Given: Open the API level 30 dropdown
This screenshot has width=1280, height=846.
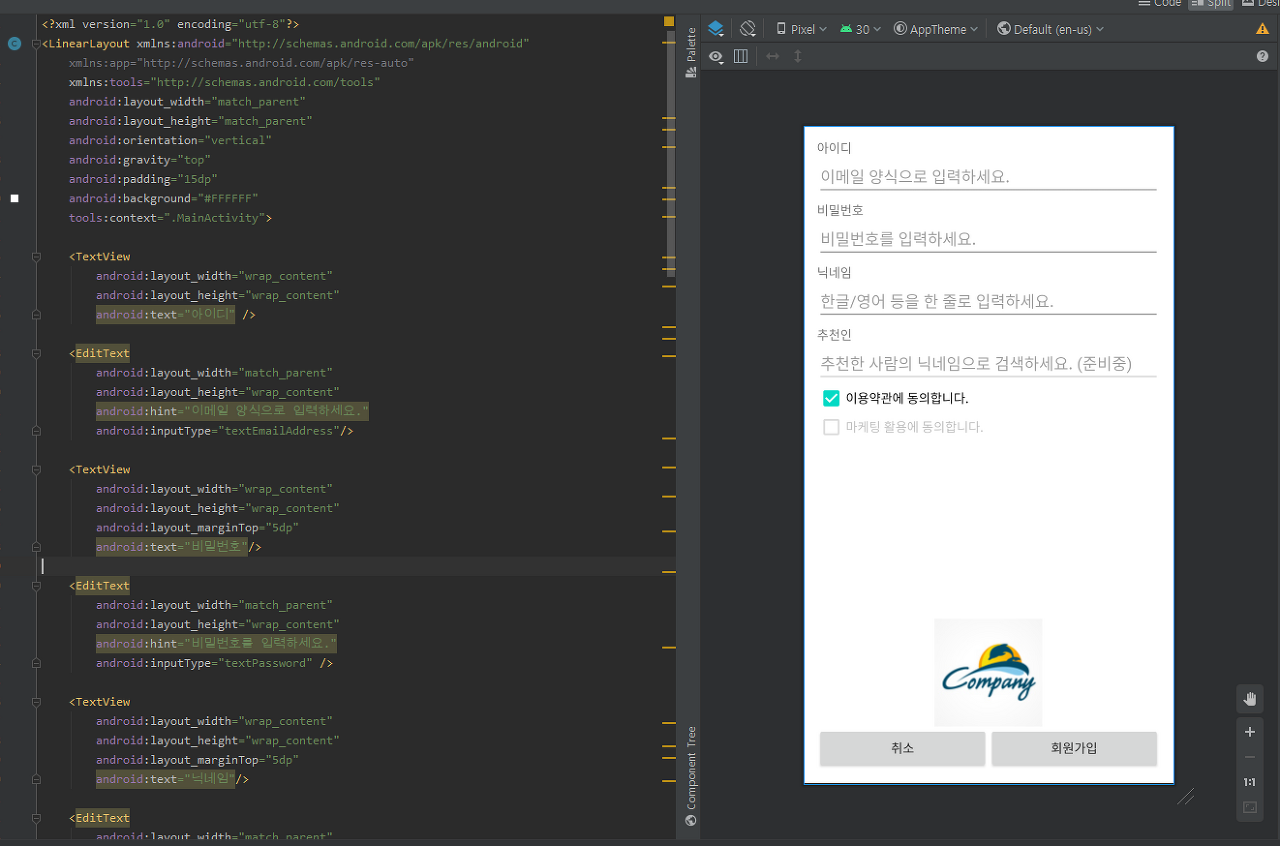Looking at the screenshot, I should [861, 29].
